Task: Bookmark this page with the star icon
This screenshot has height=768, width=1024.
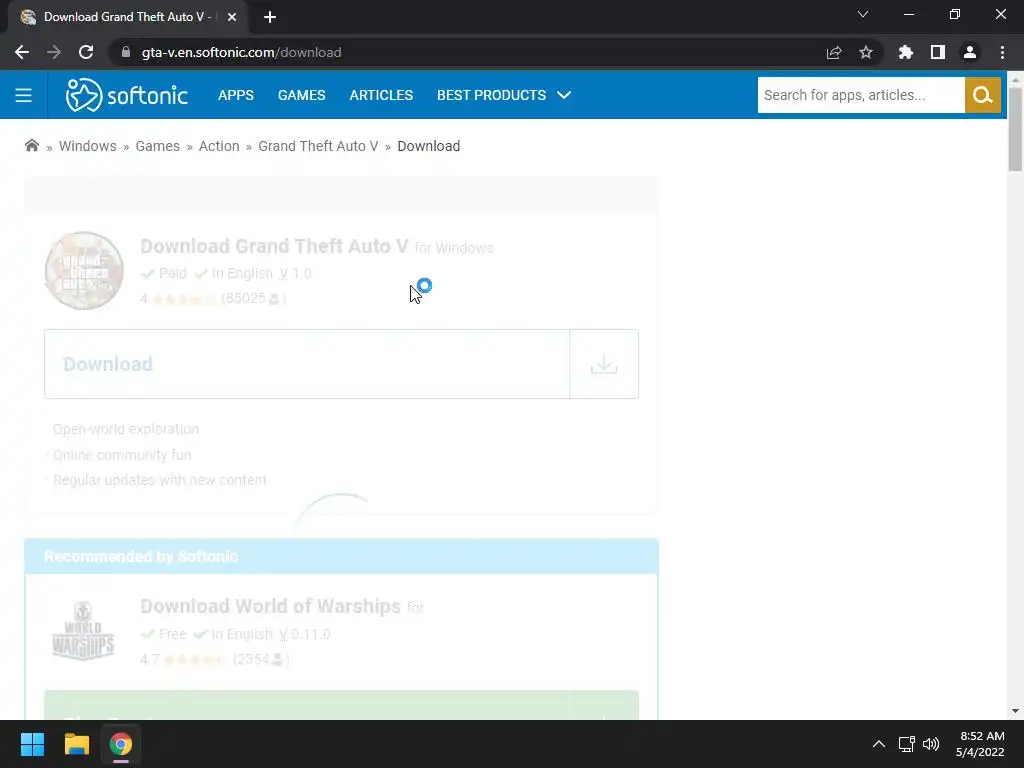Action: point(866,52)
